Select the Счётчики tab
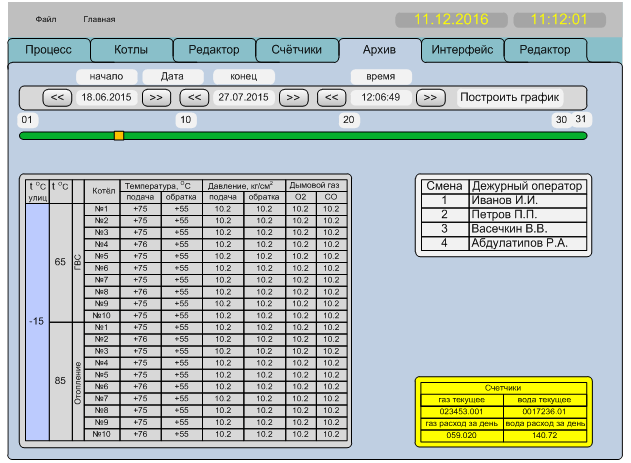This screenshot has height=463, width=631. (296, 49)
